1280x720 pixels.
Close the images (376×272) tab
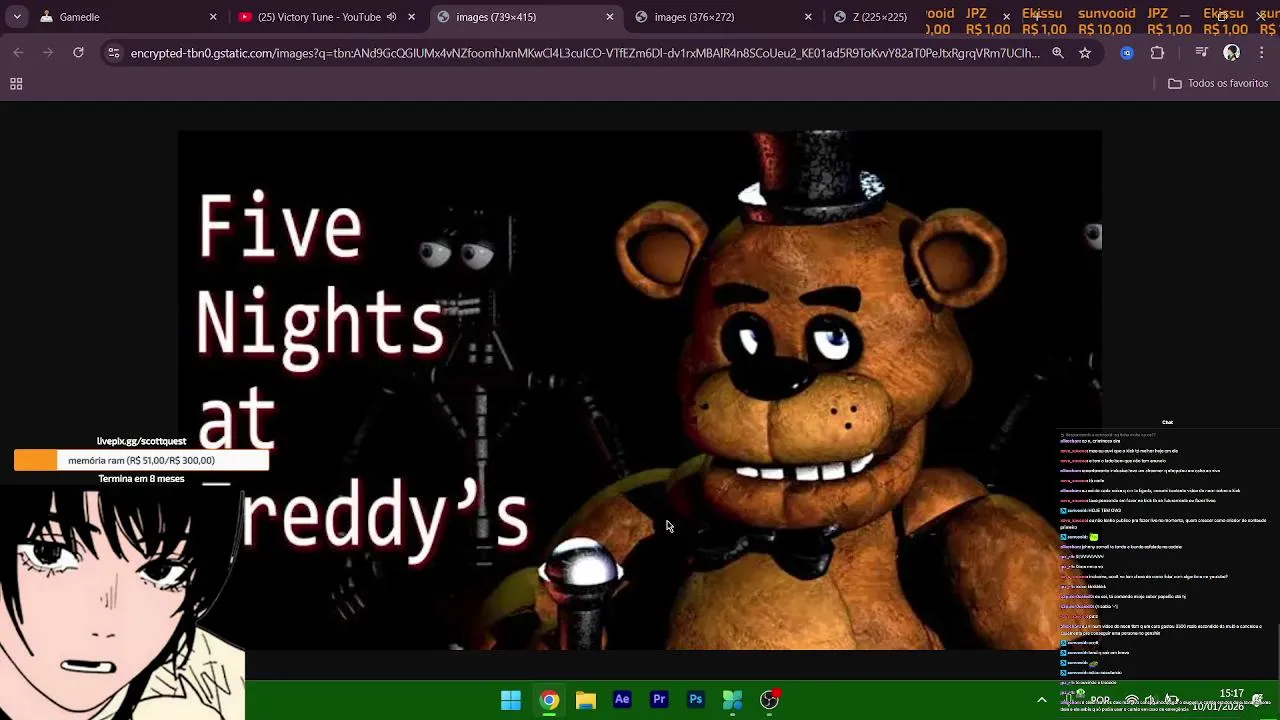pyautogui.click(x=808, y=17)
